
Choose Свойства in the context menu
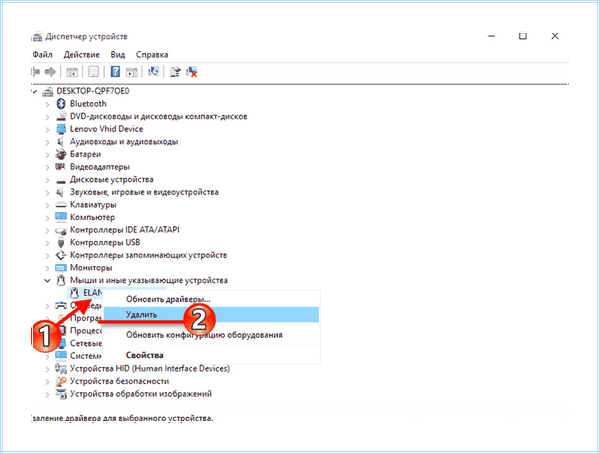click(x=211, y=355)
